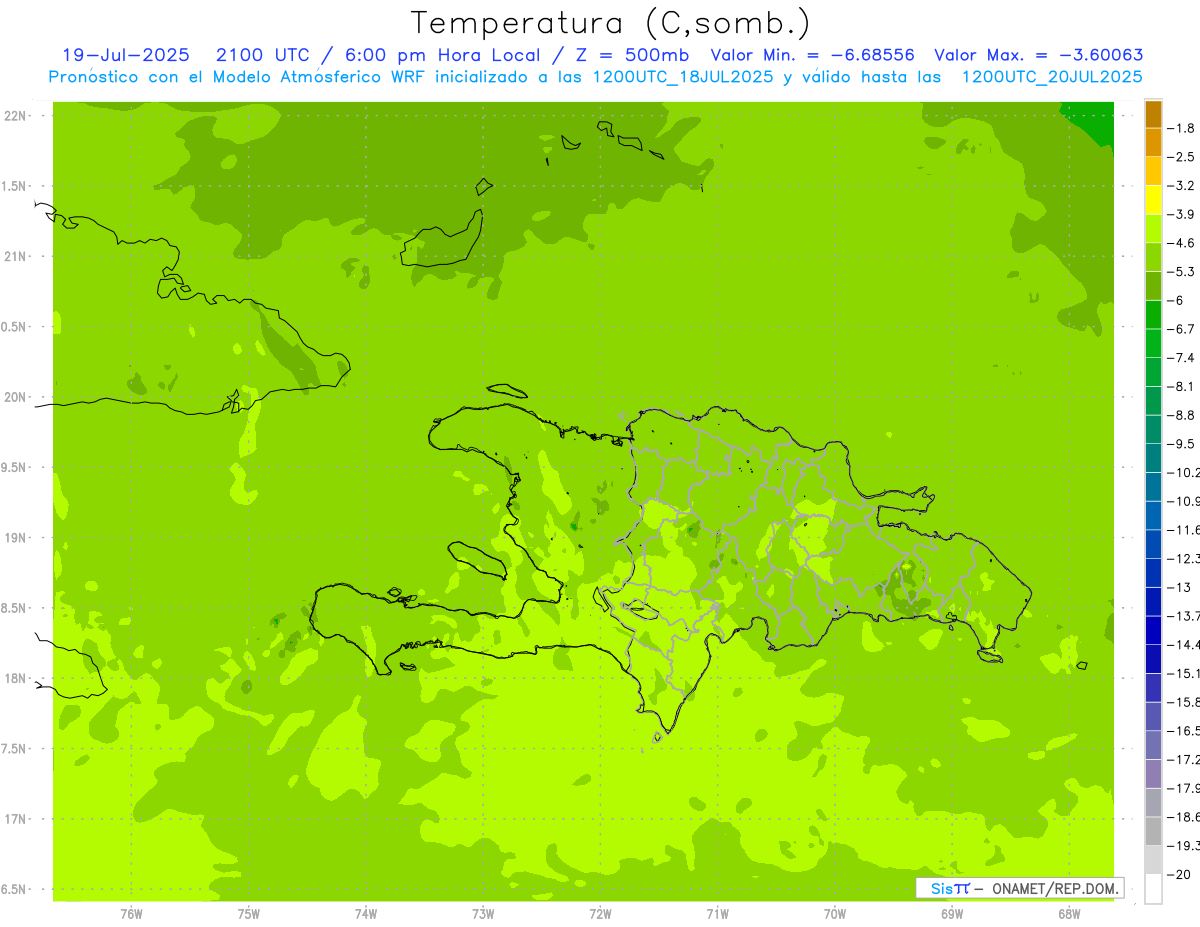The width and height of the screenshot is (1200, 927).
Task: Click the "-6.7" color scale label
Action: click(1181, 329)
